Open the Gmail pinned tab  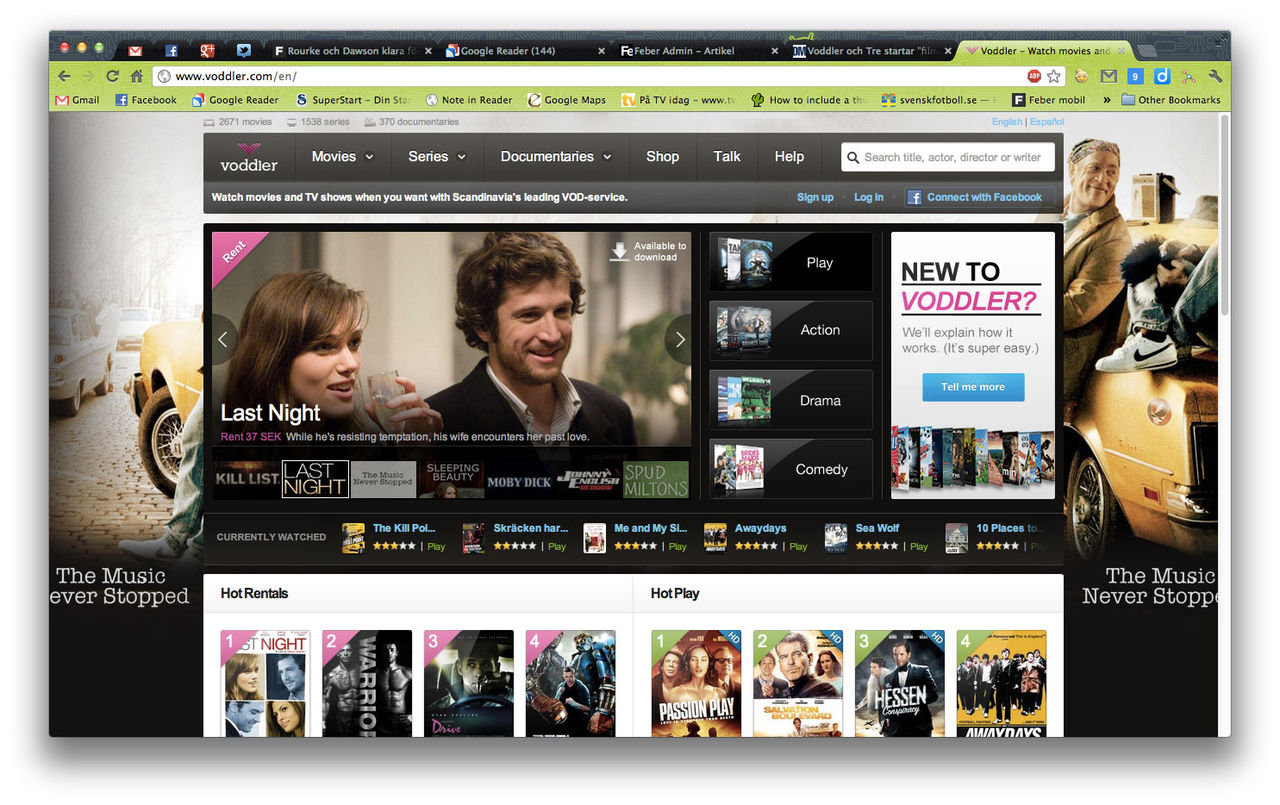[135, 50]
